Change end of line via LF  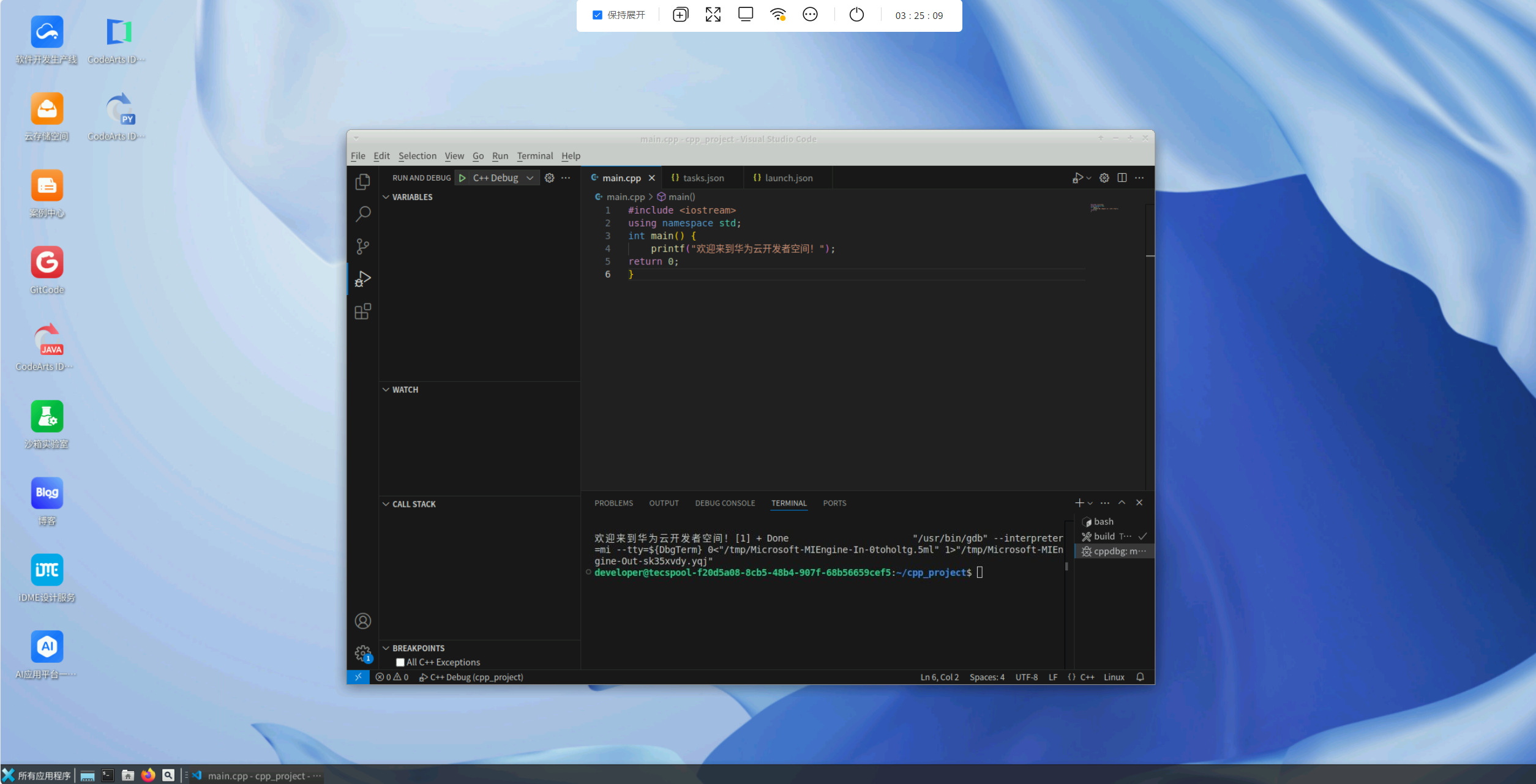[1052, 677]
